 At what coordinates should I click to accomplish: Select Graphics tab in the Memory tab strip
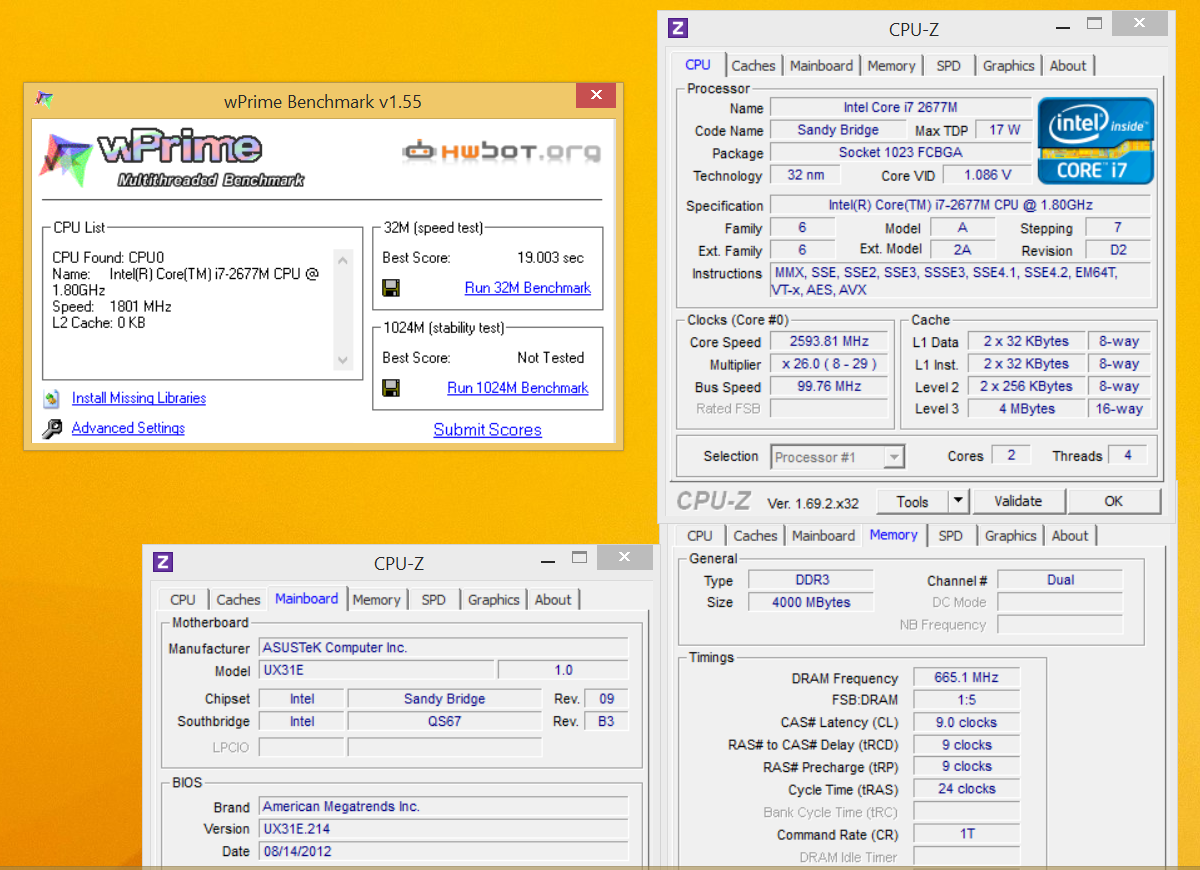click(x=1010, y=536)
